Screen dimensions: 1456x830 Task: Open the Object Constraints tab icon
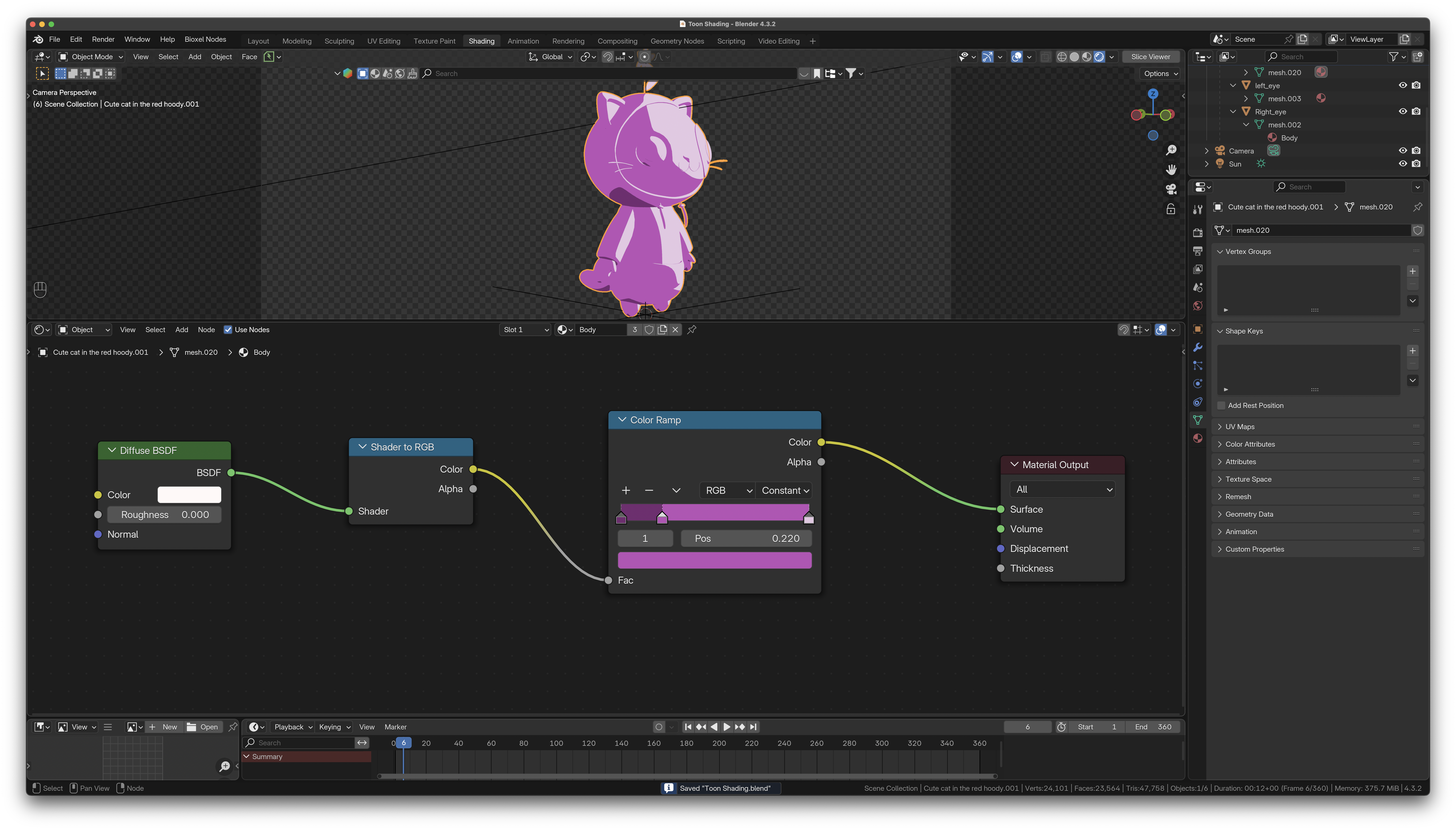tap(1198, 402)
